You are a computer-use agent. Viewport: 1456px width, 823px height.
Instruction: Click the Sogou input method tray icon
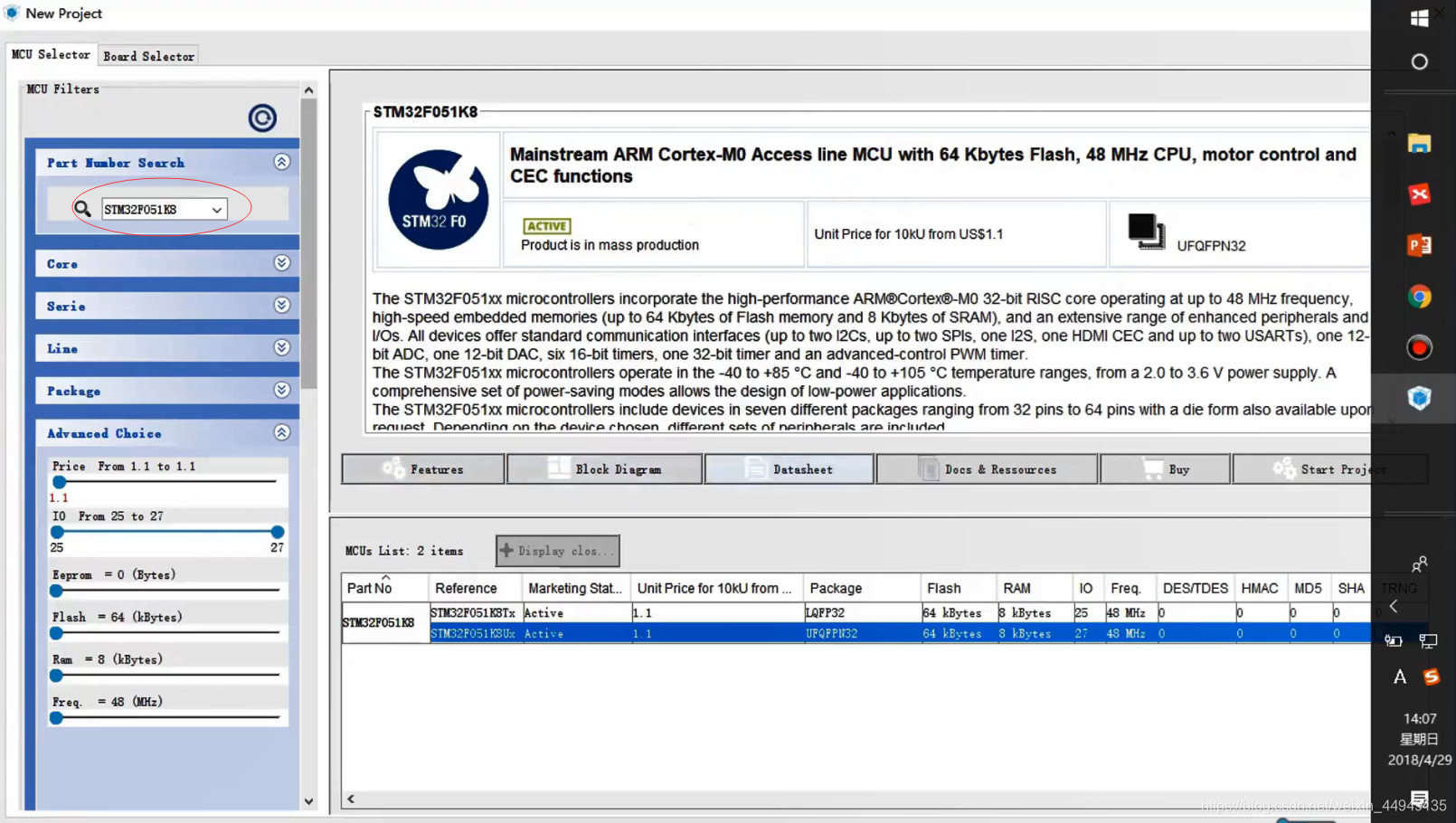(1432, 676)
